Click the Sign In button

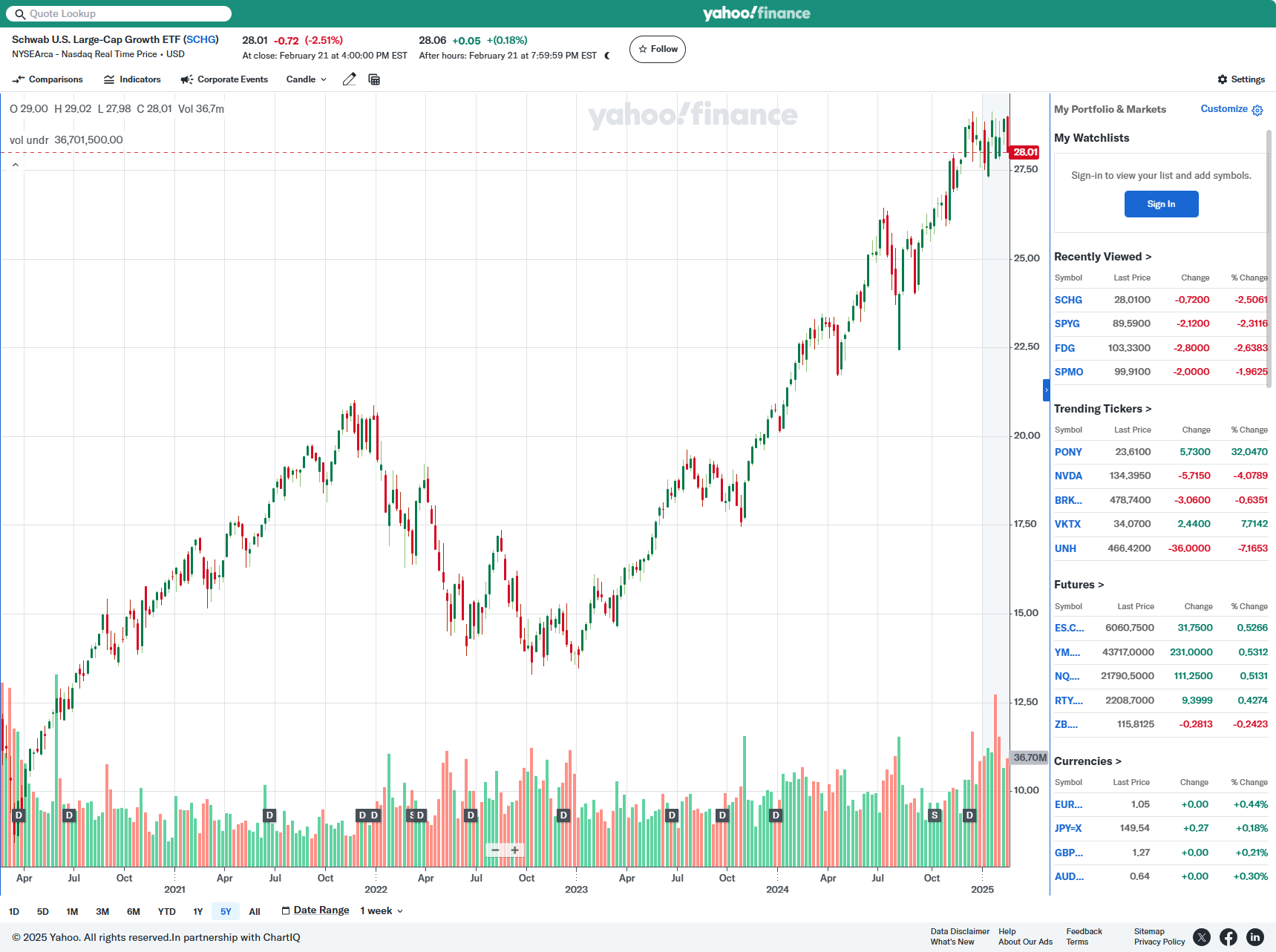1161,204
